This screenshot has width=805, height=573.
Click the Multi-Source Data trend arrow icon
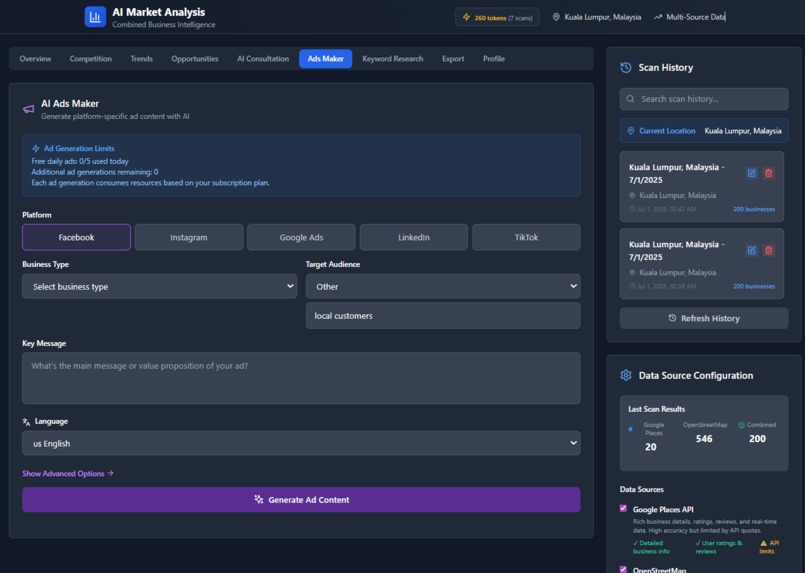click(658, 17)
